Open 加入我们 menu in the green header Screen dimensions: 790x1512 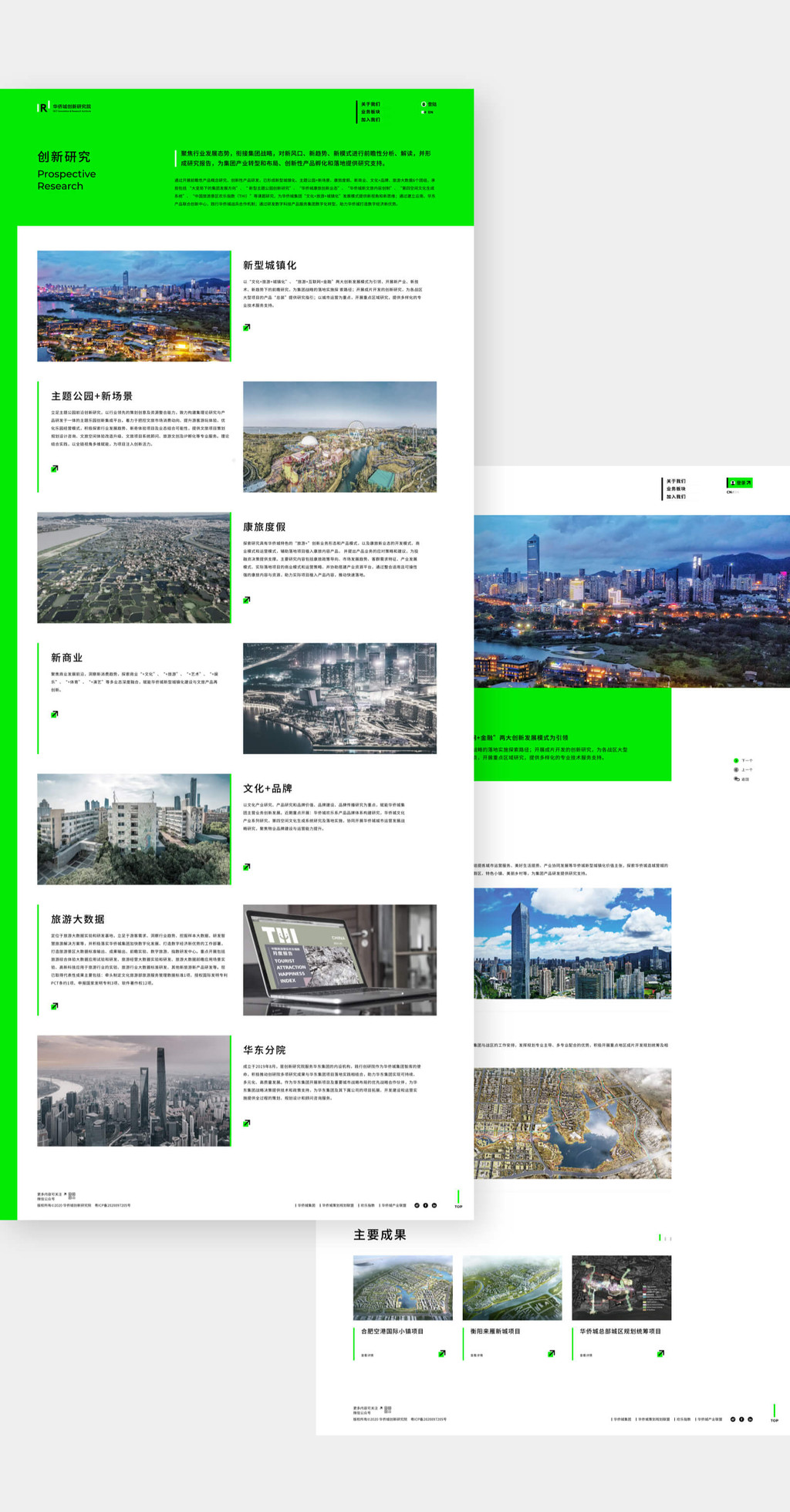[370, 120]
